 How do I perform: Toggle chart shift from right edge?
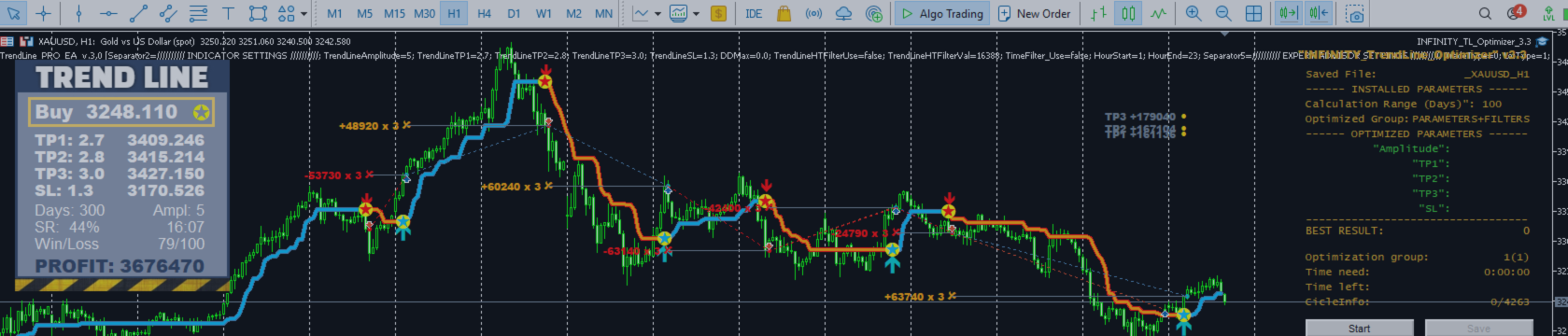click(1320, 14)
